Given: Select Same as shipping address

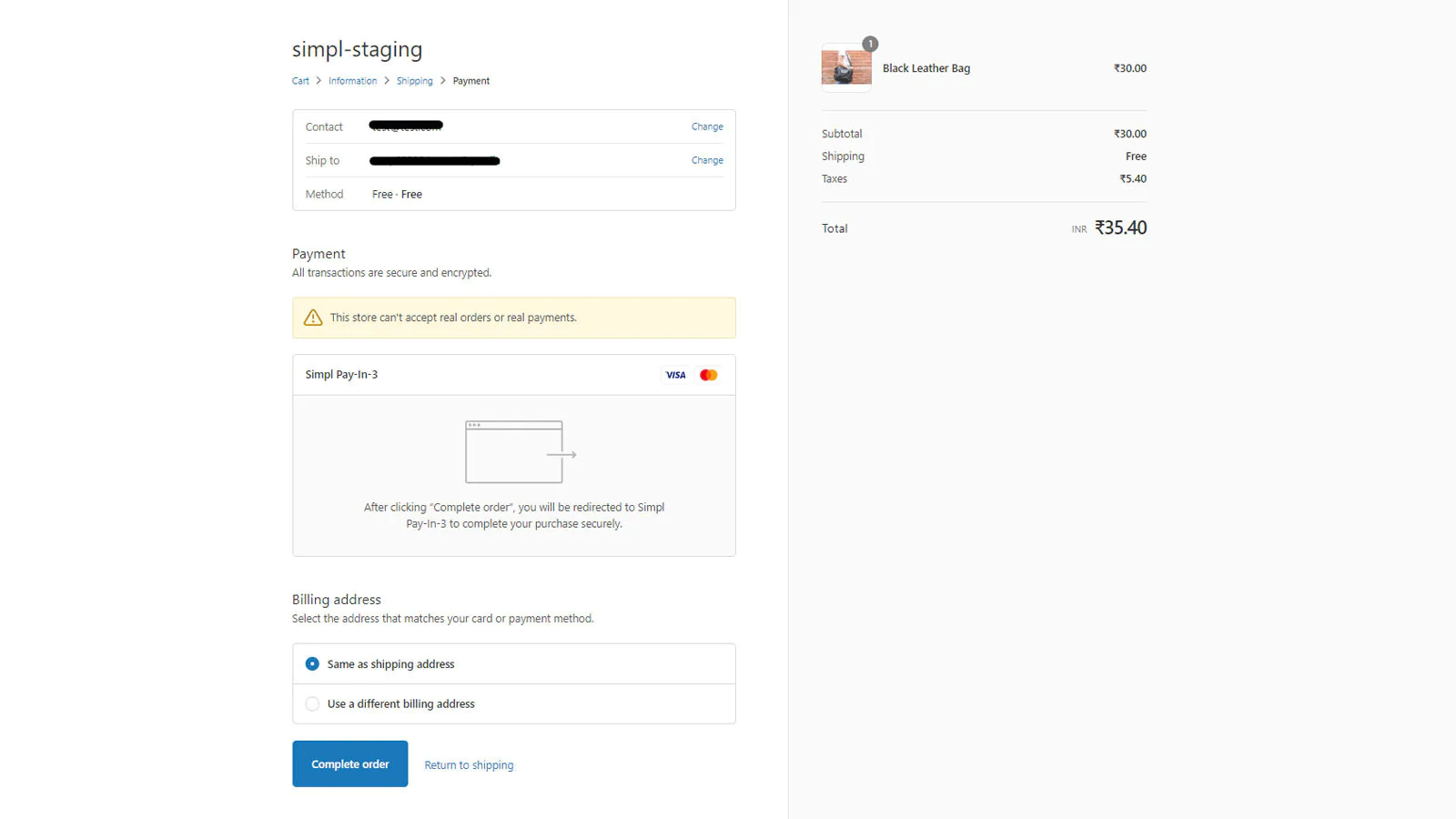Looking at the screenshot, I should [x=514, y=664].
